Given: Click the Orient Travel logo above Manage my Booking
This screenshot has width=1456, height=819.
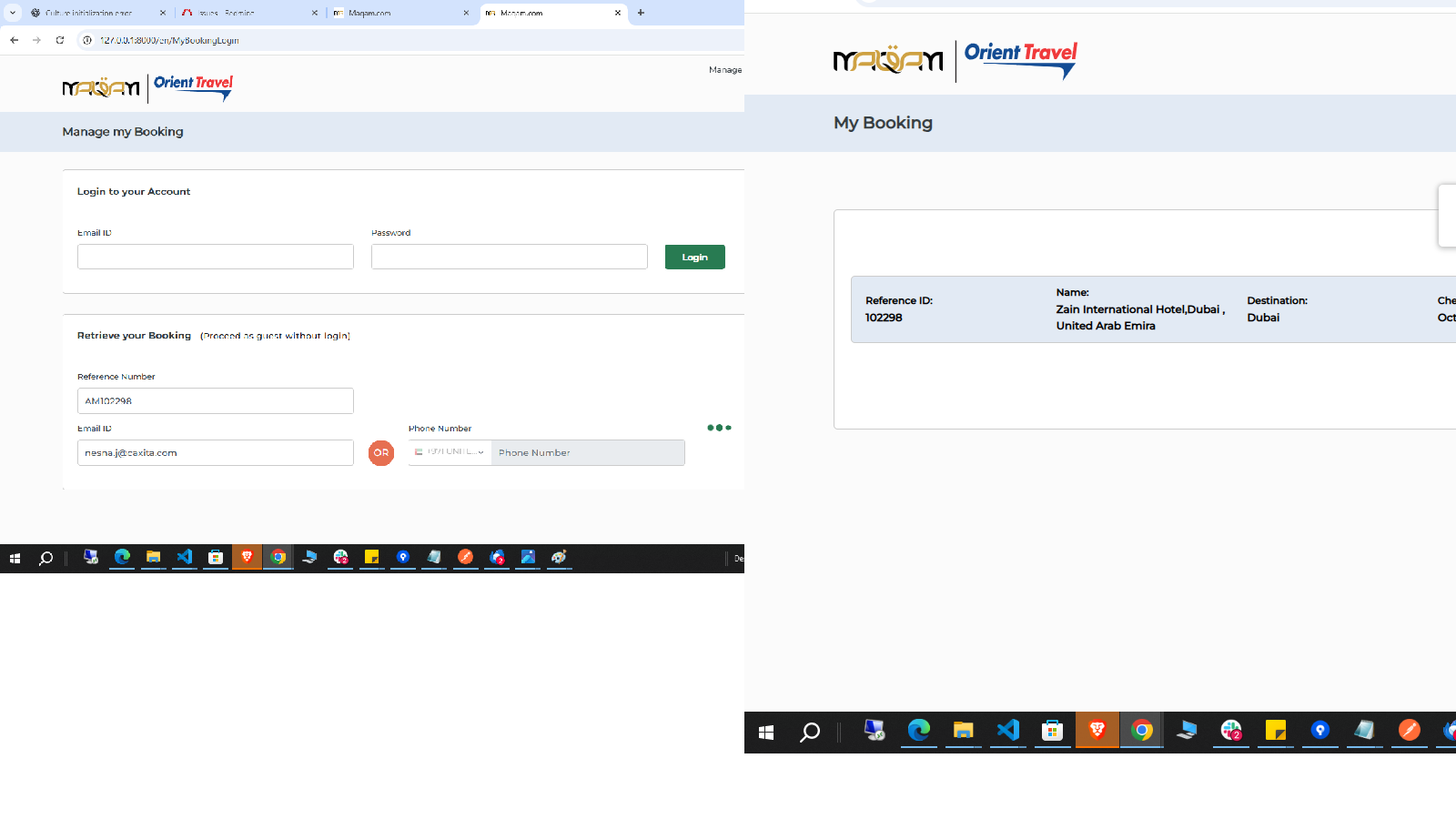Looking at the screenshot, I should [193, 87].
